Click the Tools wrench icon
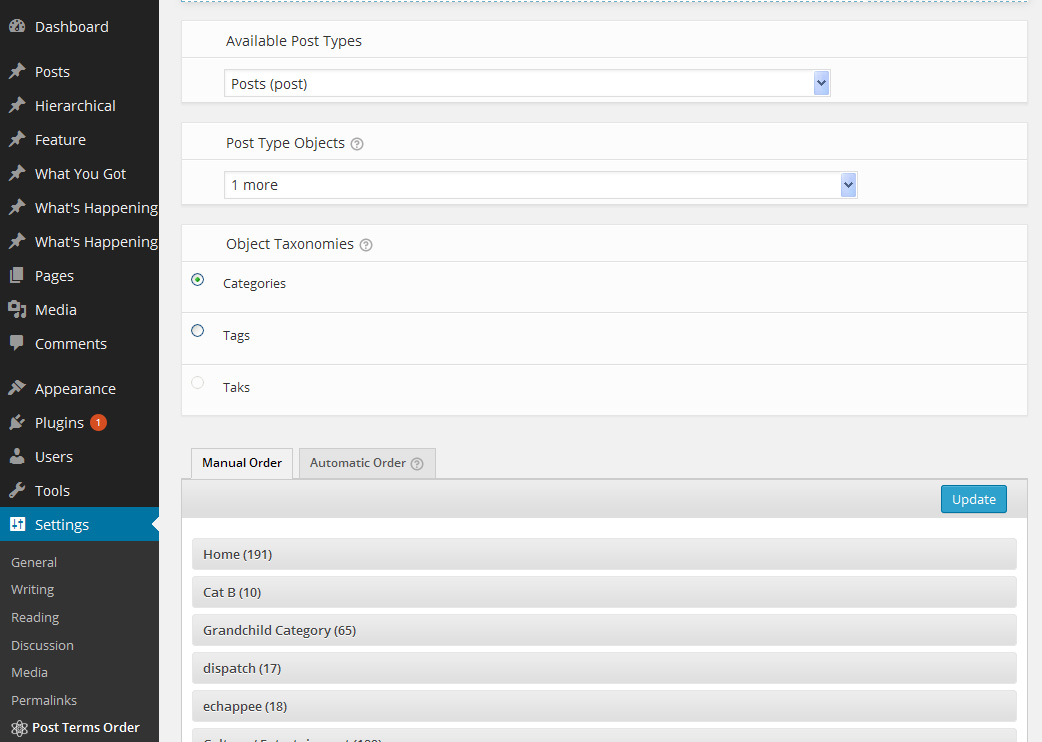The image size is (1042, 742). (17, 490)
